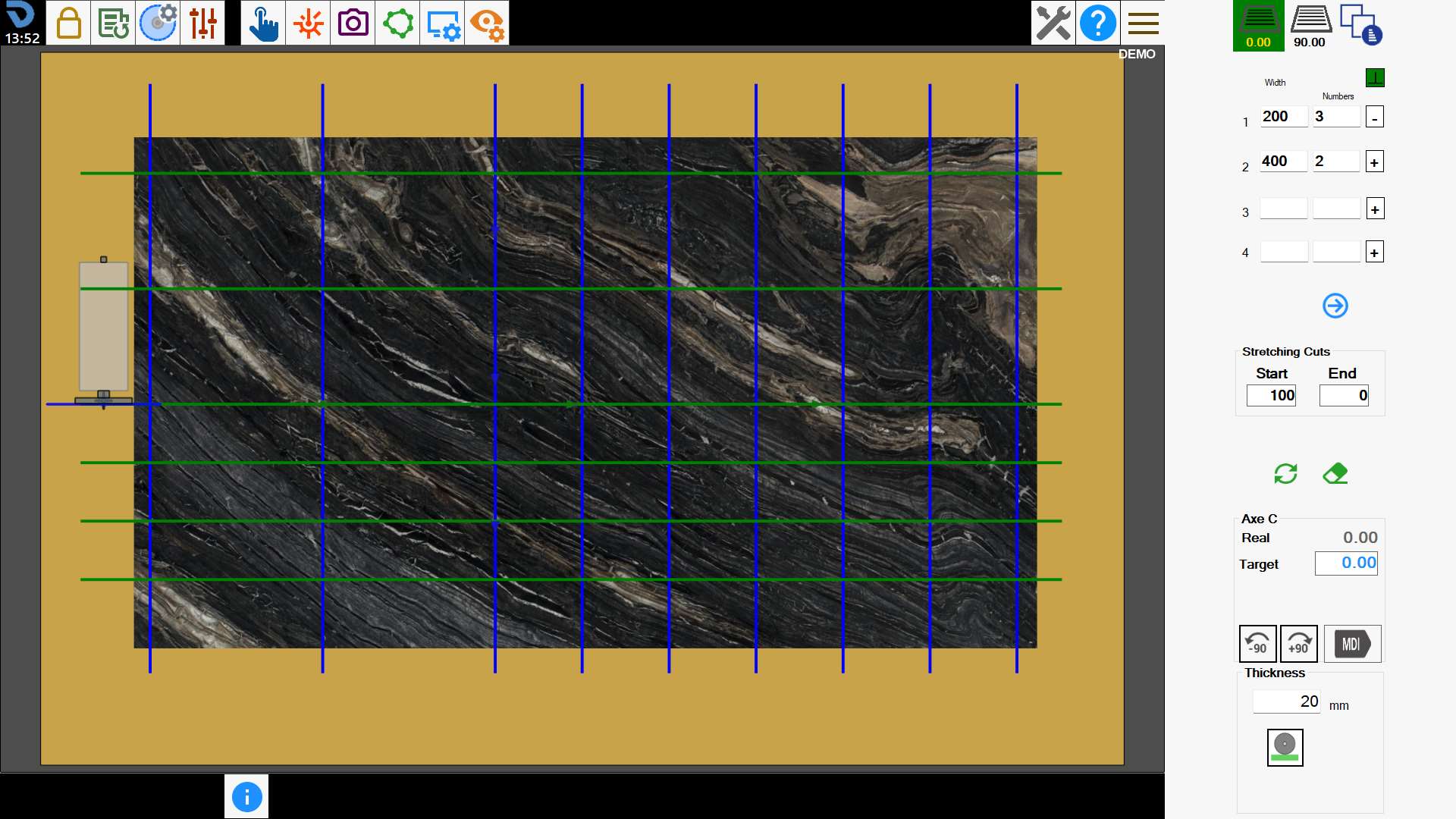Image resolution: width=1456 pixels, height=819 pixels.
Task: Edit empty Width field of row 3
Action: click(1284, 209)
